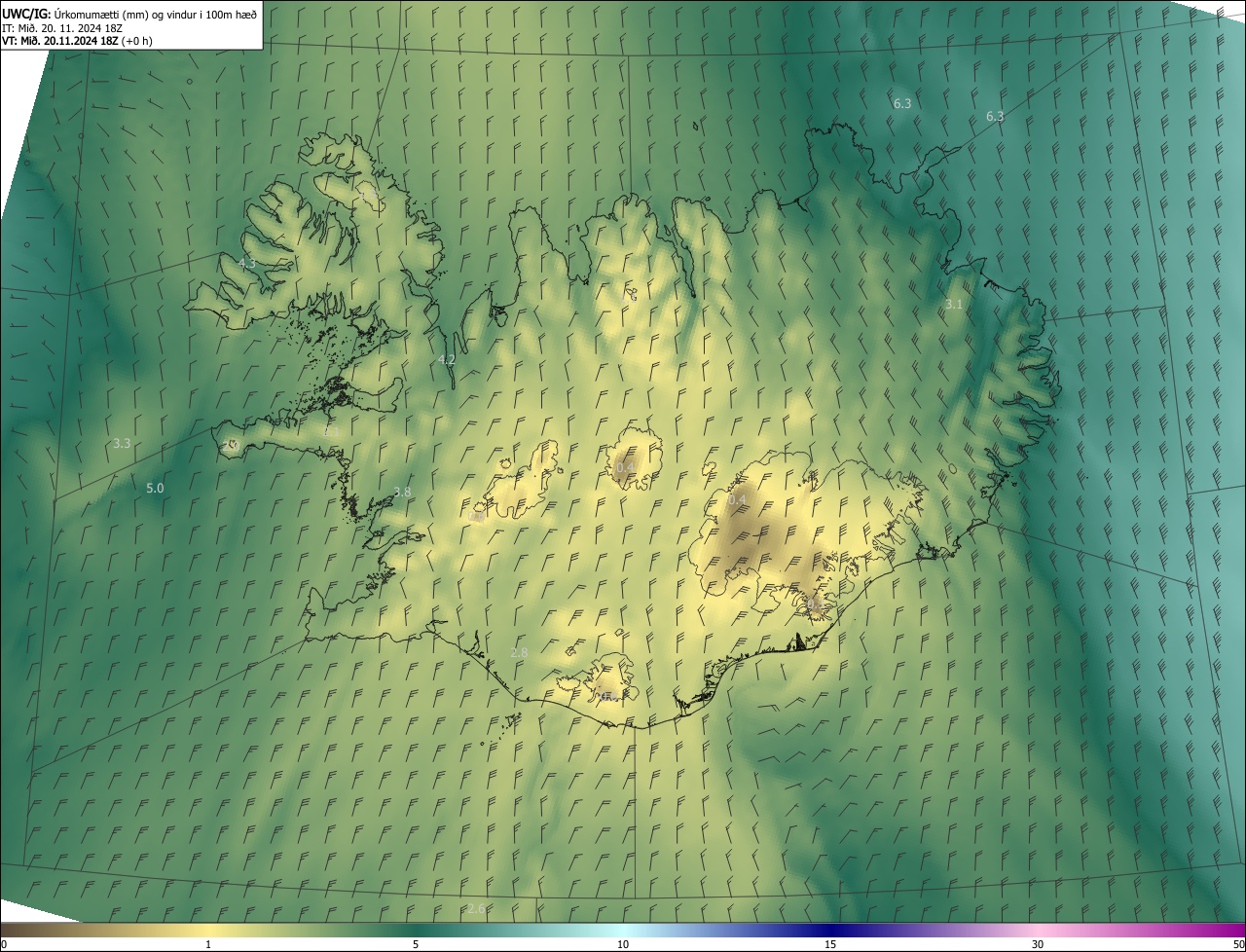Click the 'VT: Mið. 20.11.2024 18Z (+0 h)' line
The width and height of the screenshot is (1246, 952).
[x=77, y=41]
